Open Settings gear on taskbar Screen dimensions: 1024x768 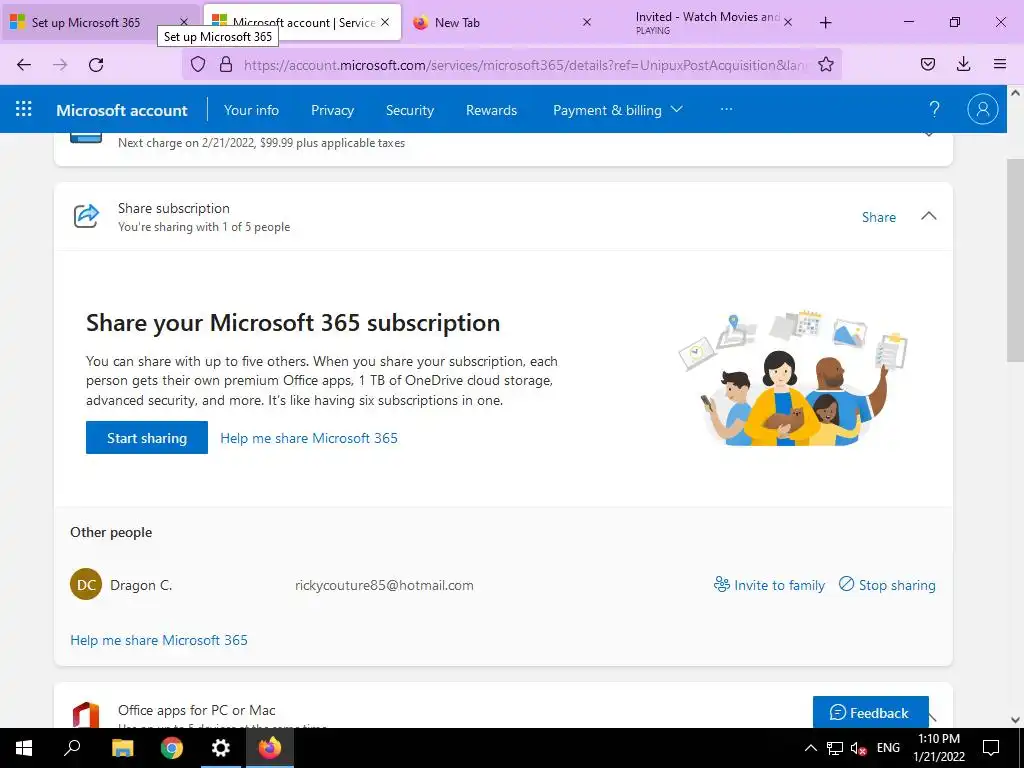(x=221, y=748)
